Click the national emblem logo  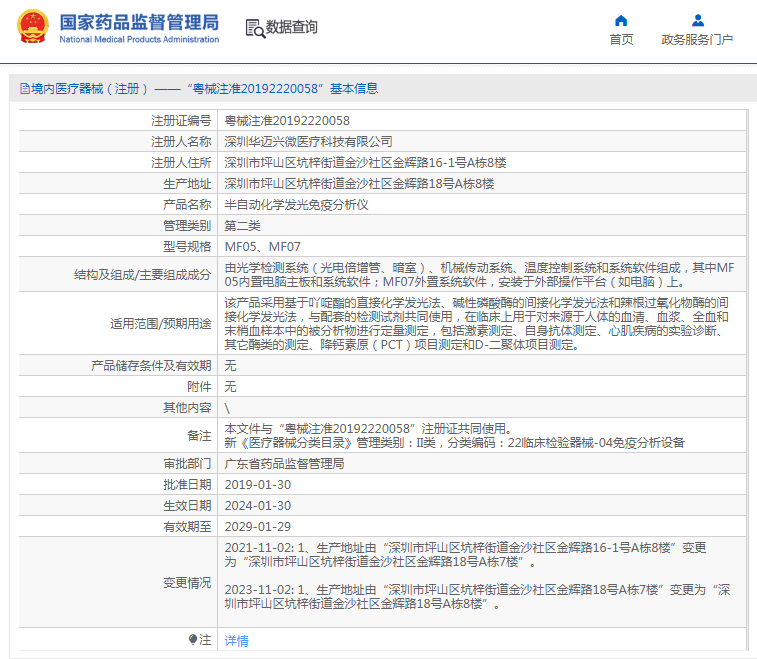pos(33,27)
